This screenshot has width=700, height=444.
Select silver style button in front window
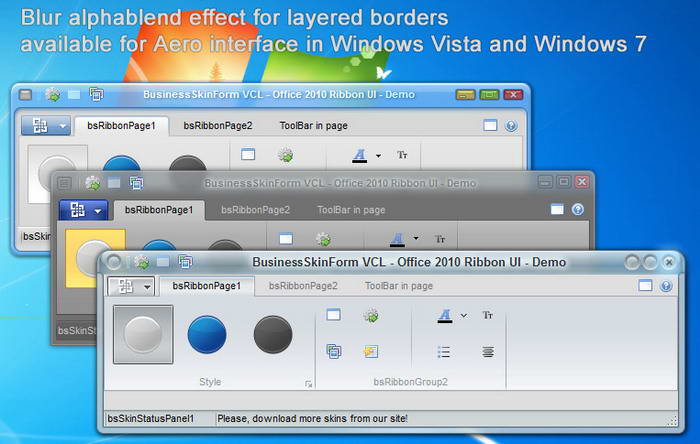(x=143, y=335)
